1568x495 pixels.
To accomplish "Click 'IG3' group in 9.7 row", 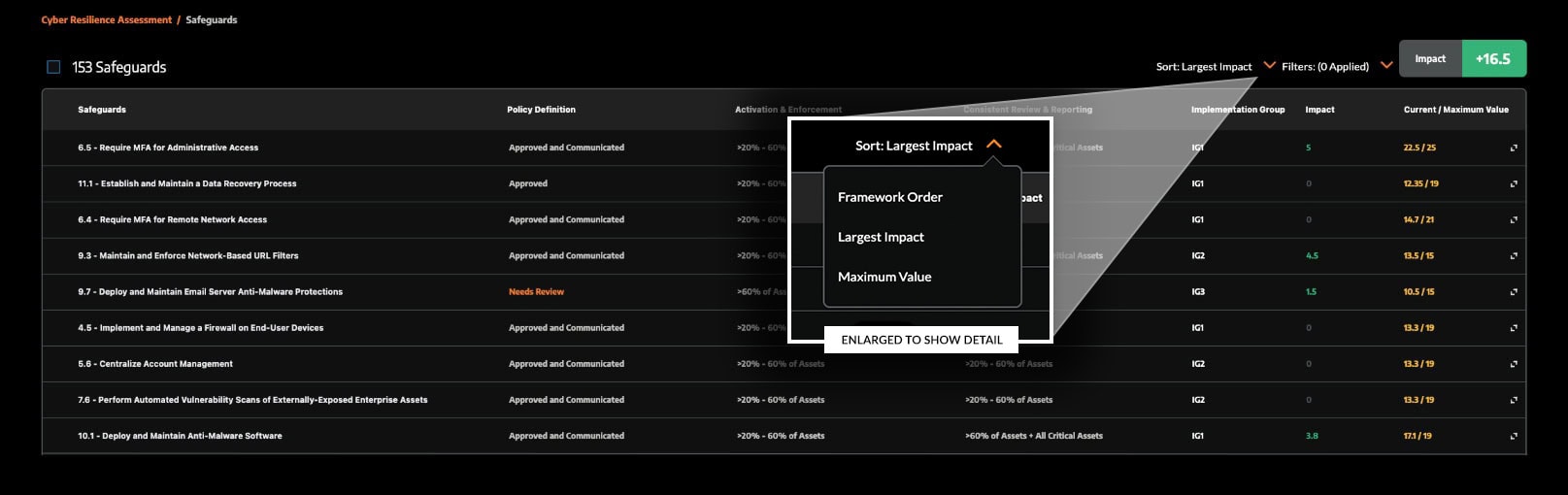I will tap(1198, 292).
